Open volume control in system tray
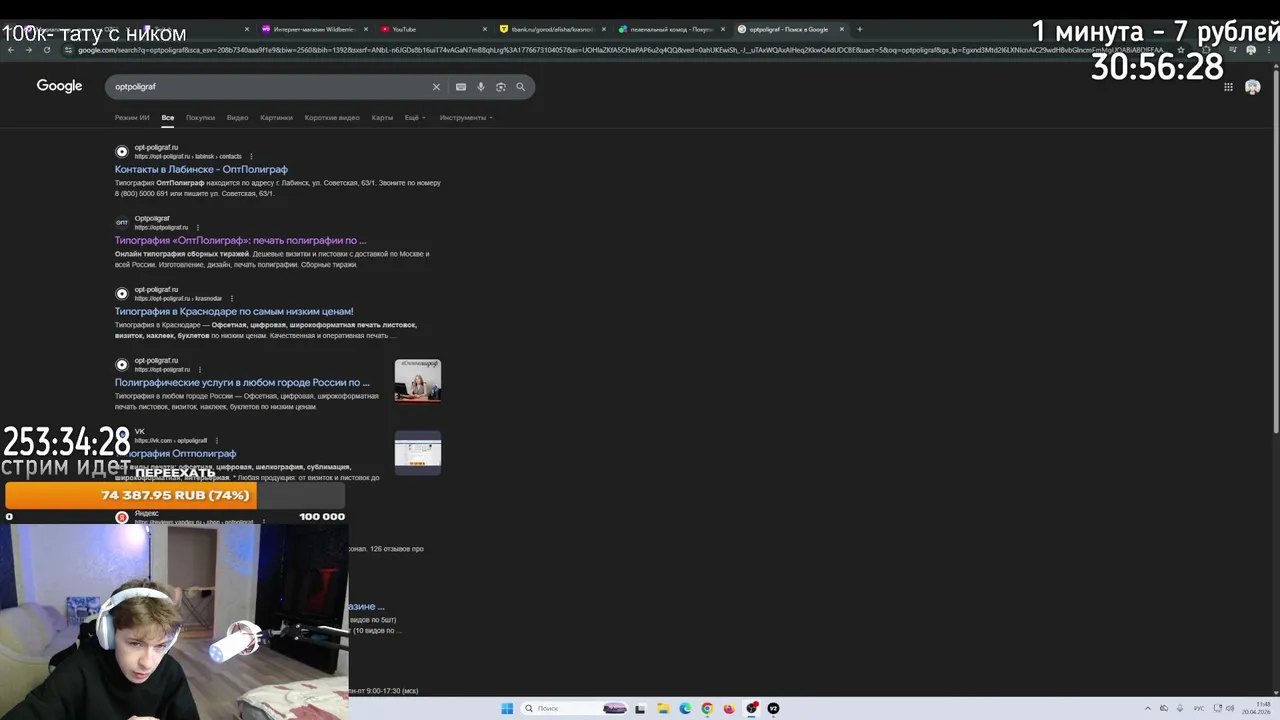 pyautogui.click(x=1229, y=708)
